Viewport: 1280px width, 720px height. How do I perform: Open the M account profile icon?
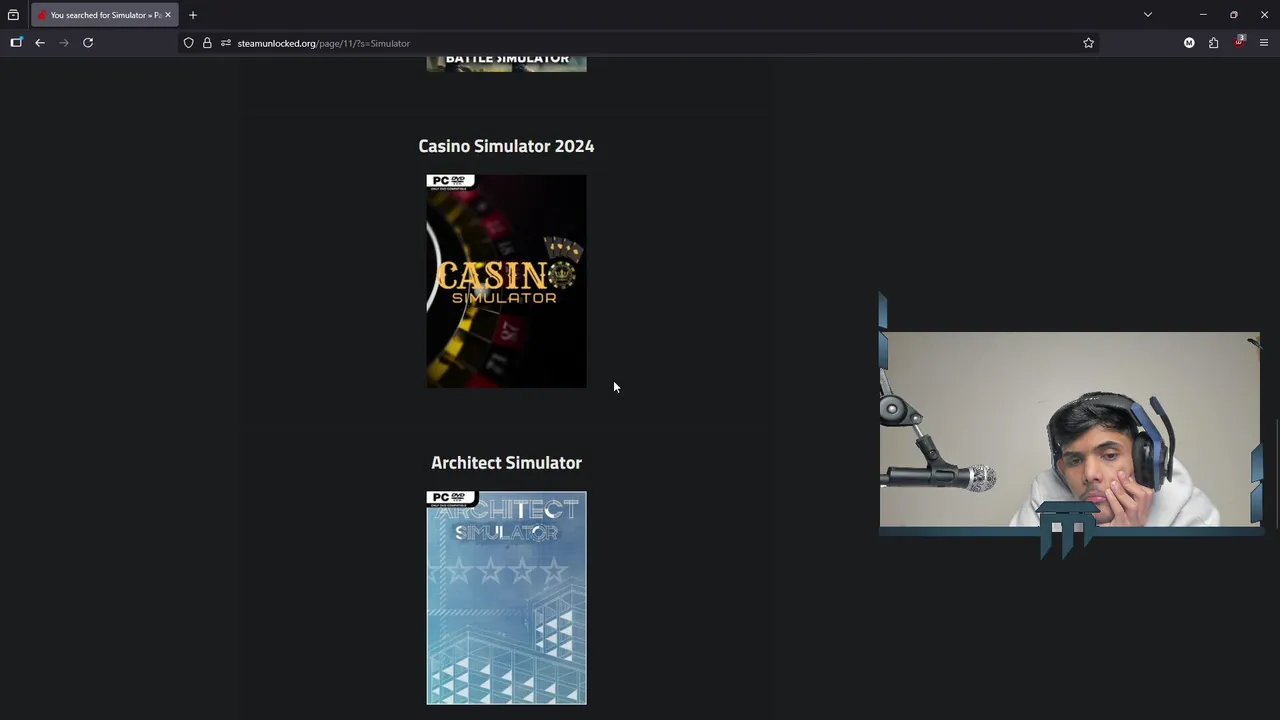pos(1189,43)
